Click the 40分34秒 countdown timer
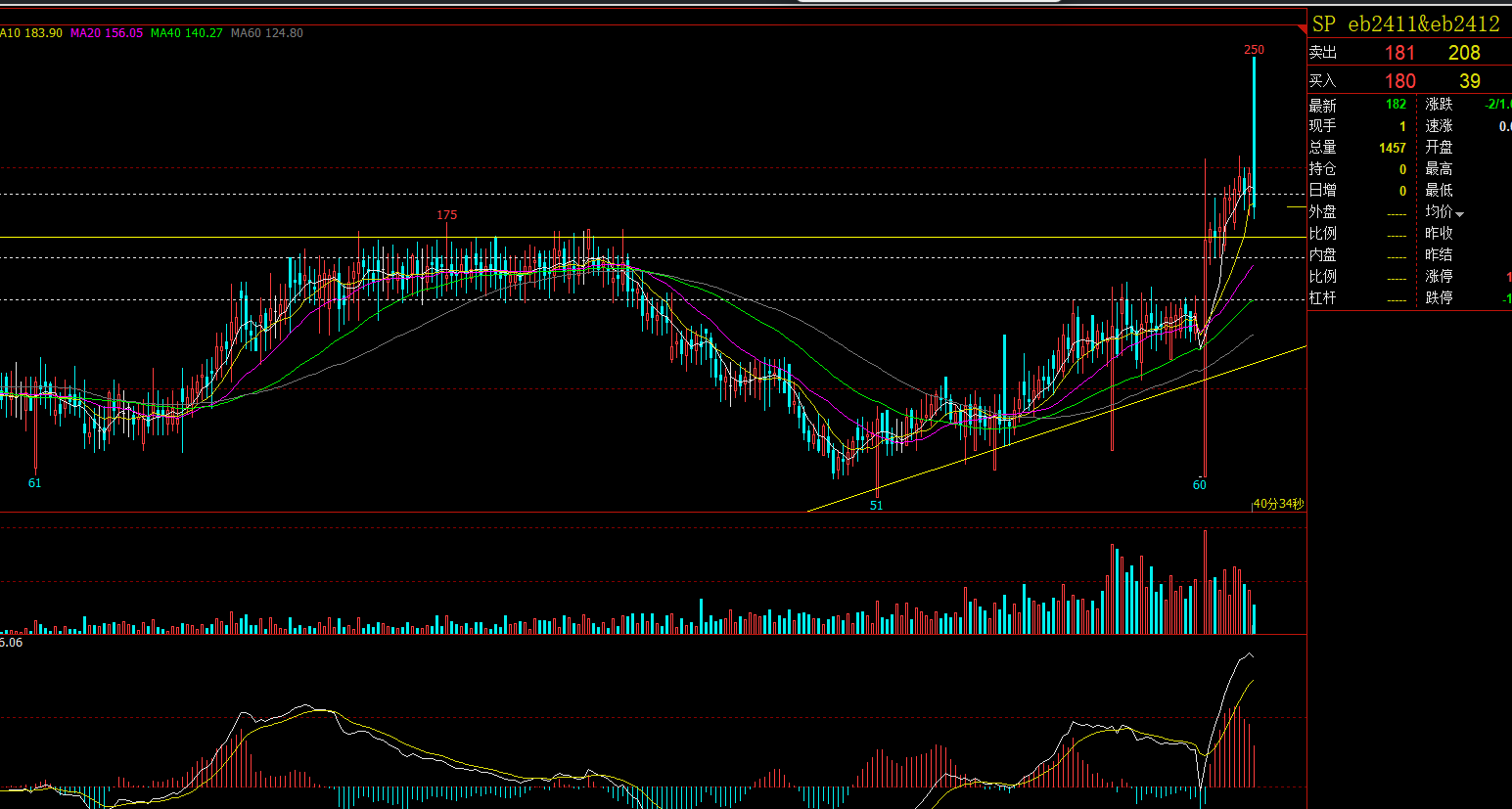Screen dimensions: 1512x809 point(1278,504)
